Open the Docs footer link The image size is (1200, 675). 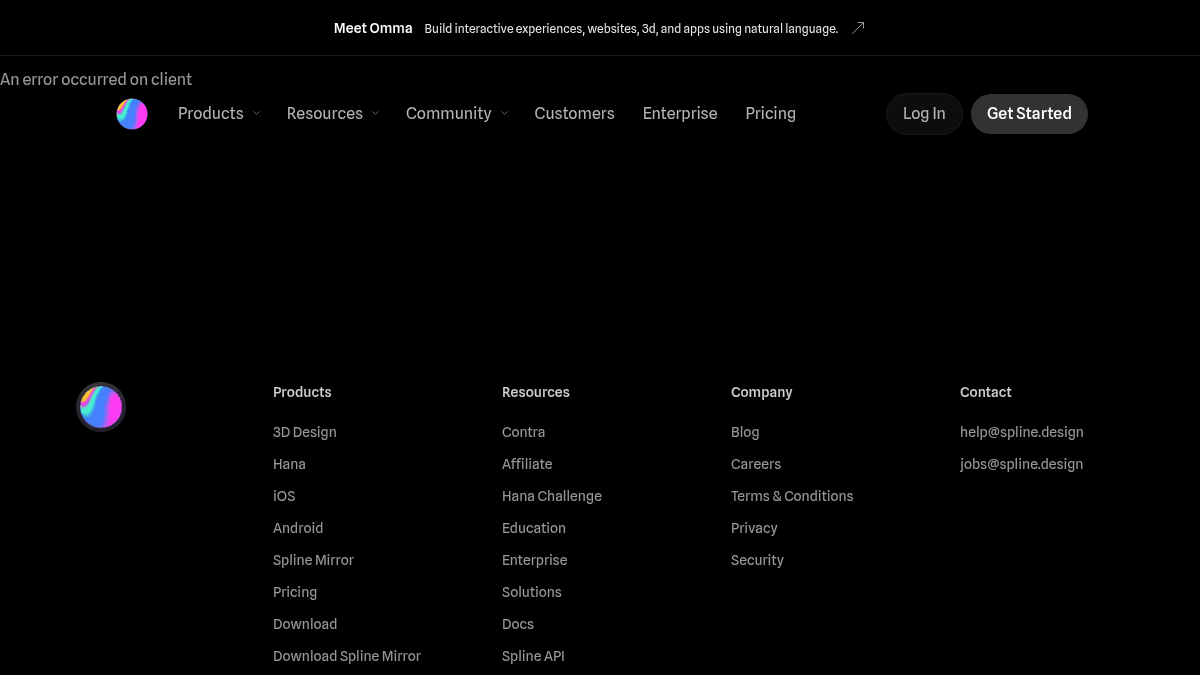[x=518, y=624]
